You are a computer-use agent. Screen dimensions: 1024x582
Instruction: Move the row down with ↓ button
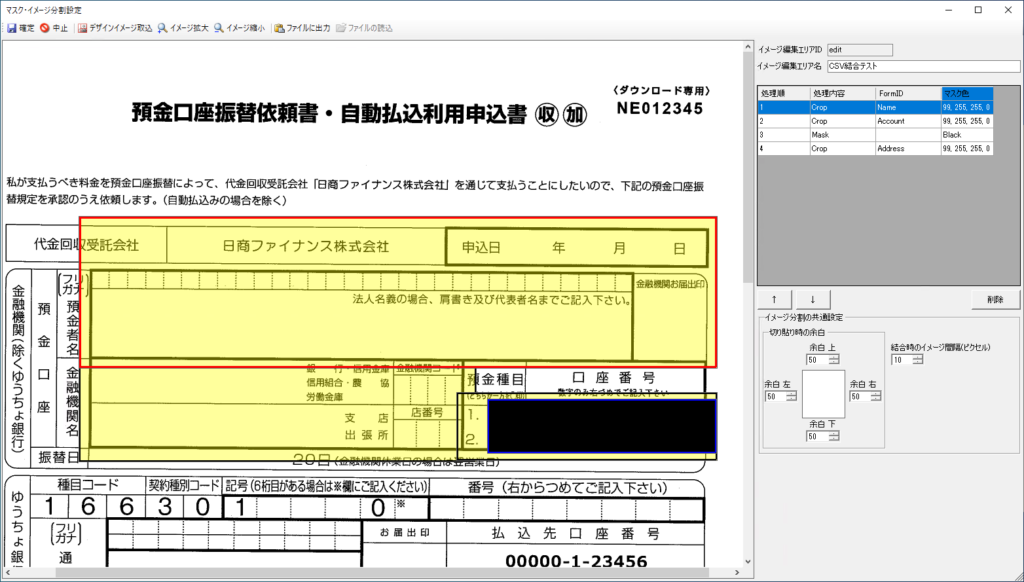812,299
